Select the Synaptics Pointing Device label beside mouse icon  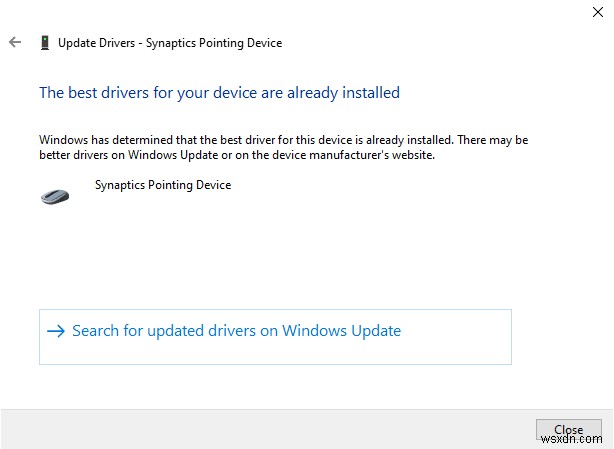pyautogui.click(x=163, y=185)
